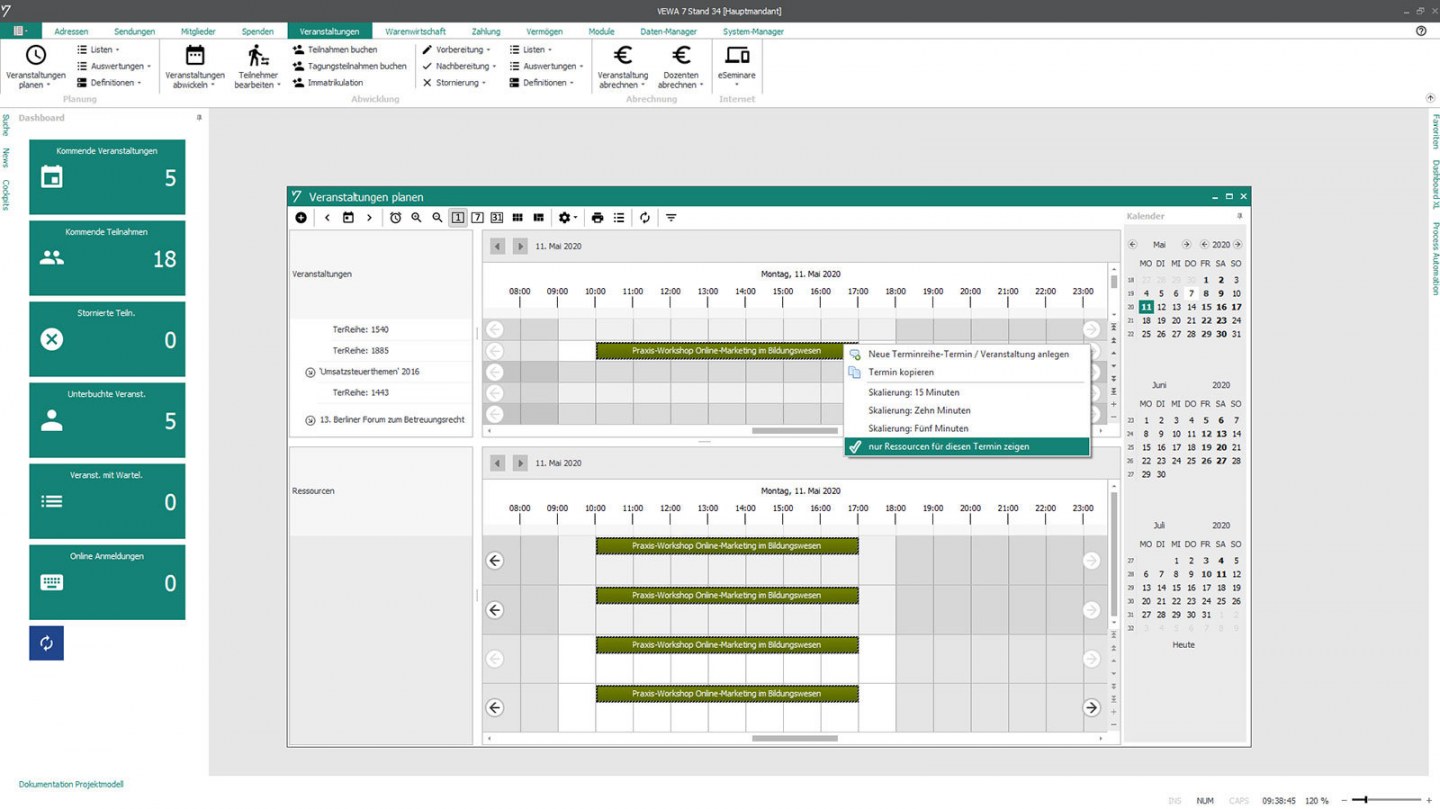1440x809 pixels.
Task: Click the blue refresh button in Dashboard
Action: point(46,643)
